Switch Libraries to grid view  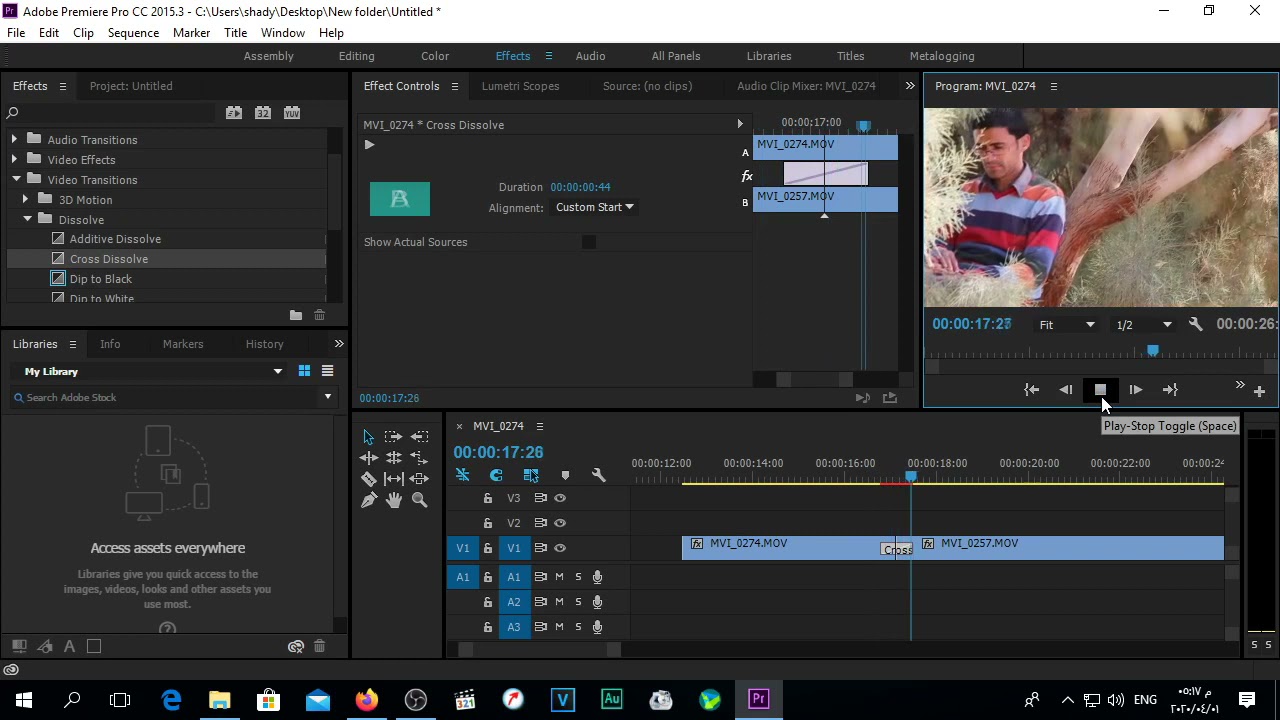[x=304, y=371]
